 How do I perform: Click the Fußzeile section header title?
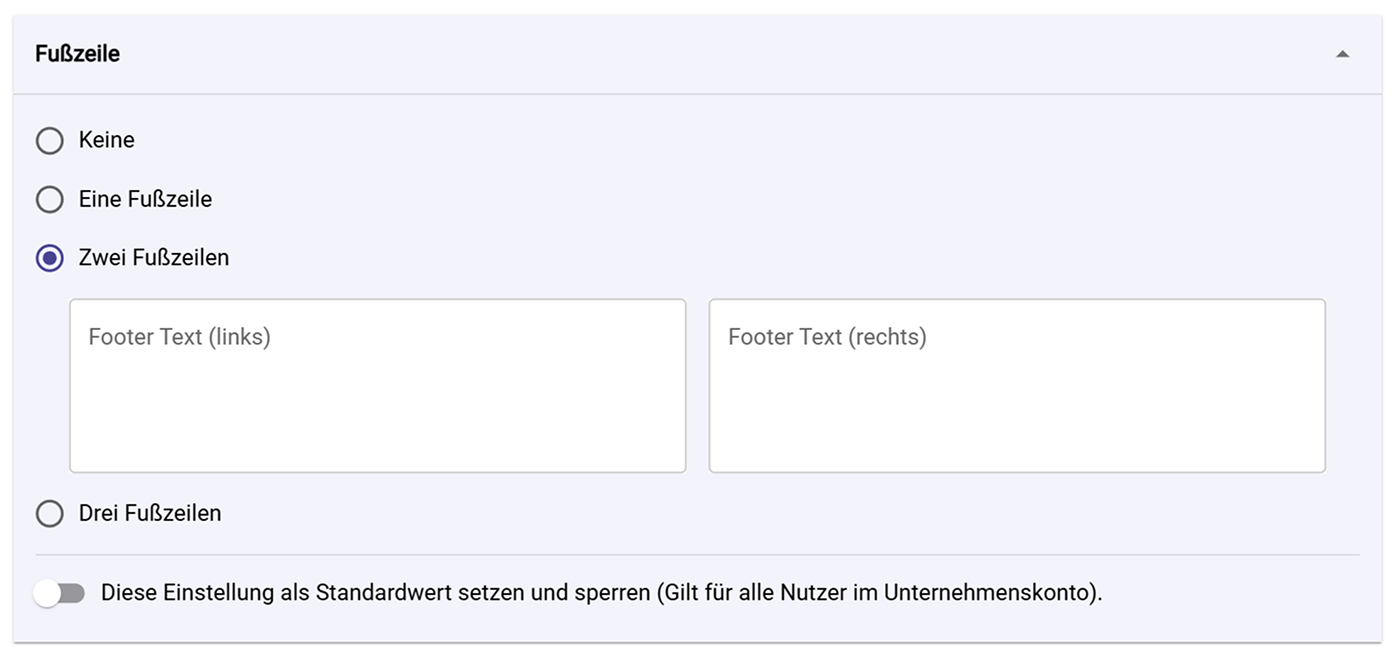click(77, 54)
